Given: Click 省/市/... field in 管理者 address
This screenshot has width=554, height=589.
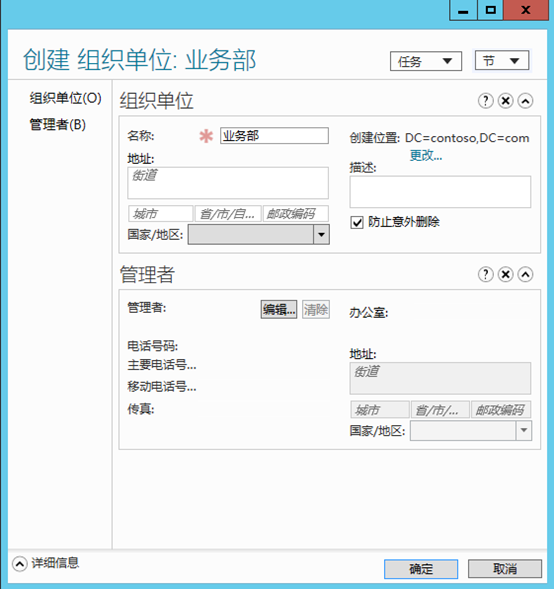Looking at the screenshot, I should 440,409.
